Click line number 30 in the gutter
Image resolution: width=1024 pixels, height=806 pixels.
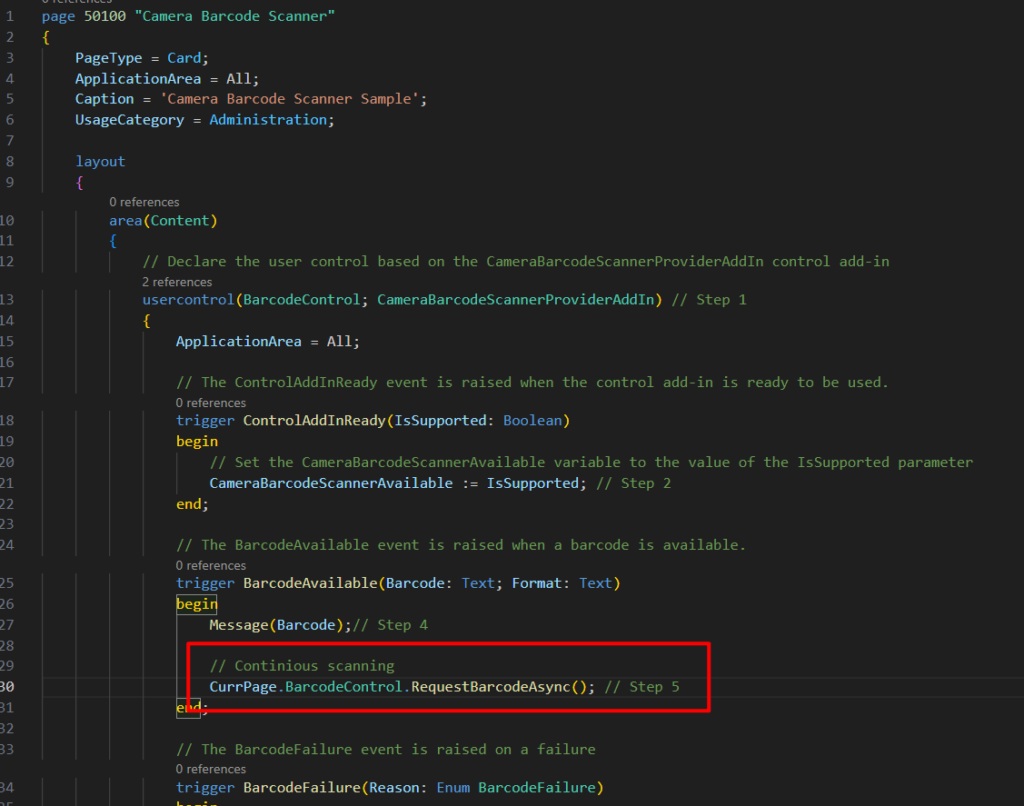pos(8,686)
